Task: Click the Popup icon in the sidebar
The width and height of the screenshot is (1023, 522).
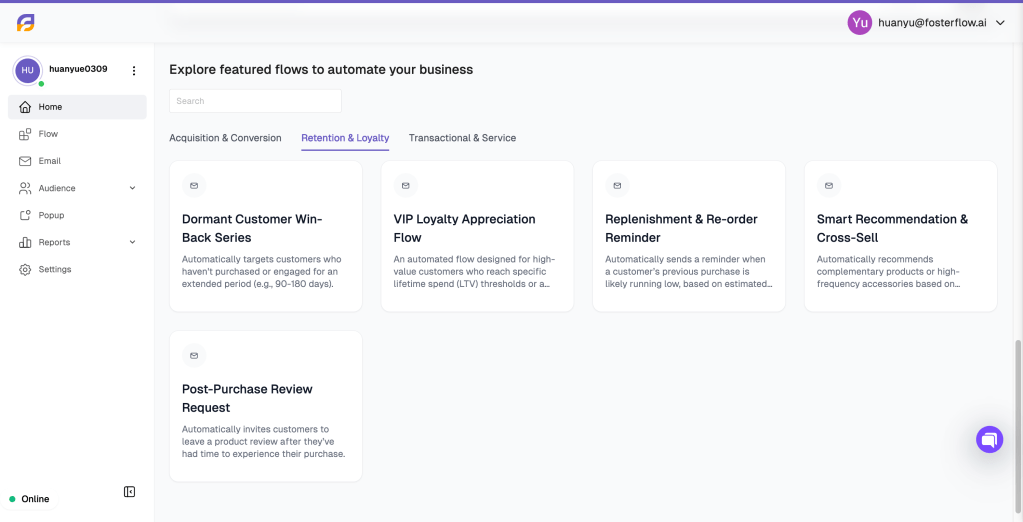Action: pyautogui.click(x=25, y=215)
